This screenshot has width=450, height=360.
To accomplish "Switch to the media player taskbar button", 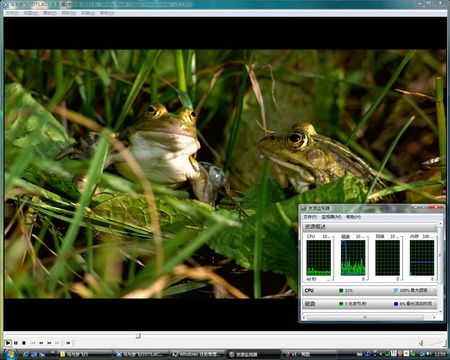I will pyautogui.click(x=141, y=354).
